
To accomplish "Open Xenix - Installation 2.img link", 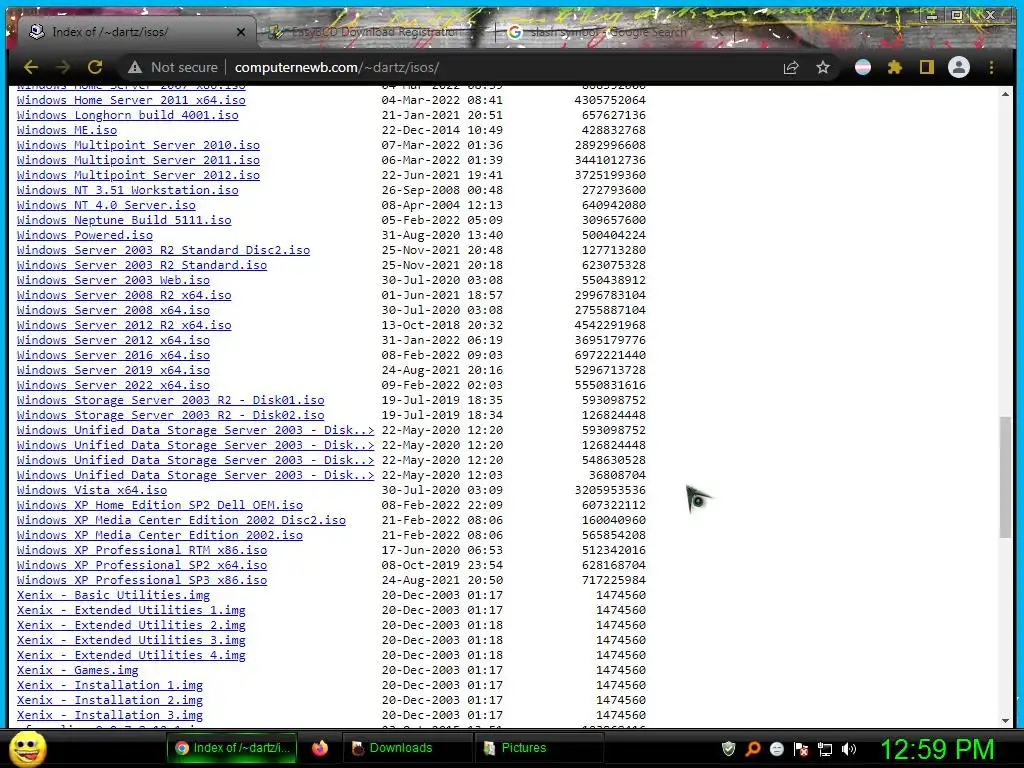I will click(x=110, y=701).
